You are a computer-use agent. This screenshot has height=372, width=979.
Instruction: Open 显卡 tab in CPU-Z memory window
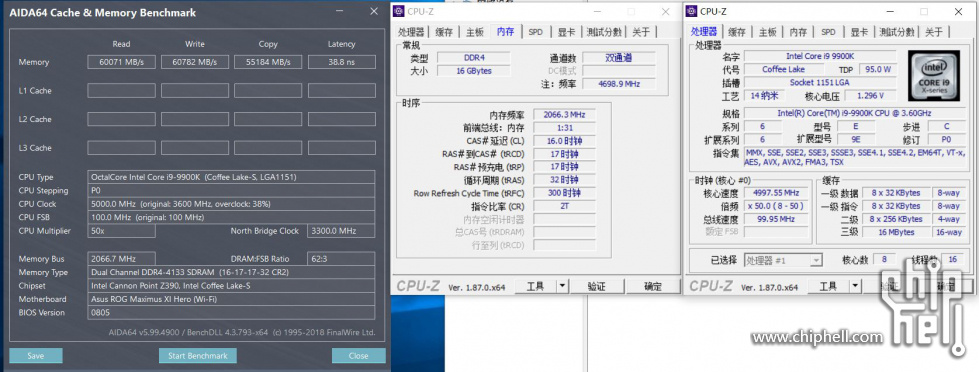click(566, 32)
